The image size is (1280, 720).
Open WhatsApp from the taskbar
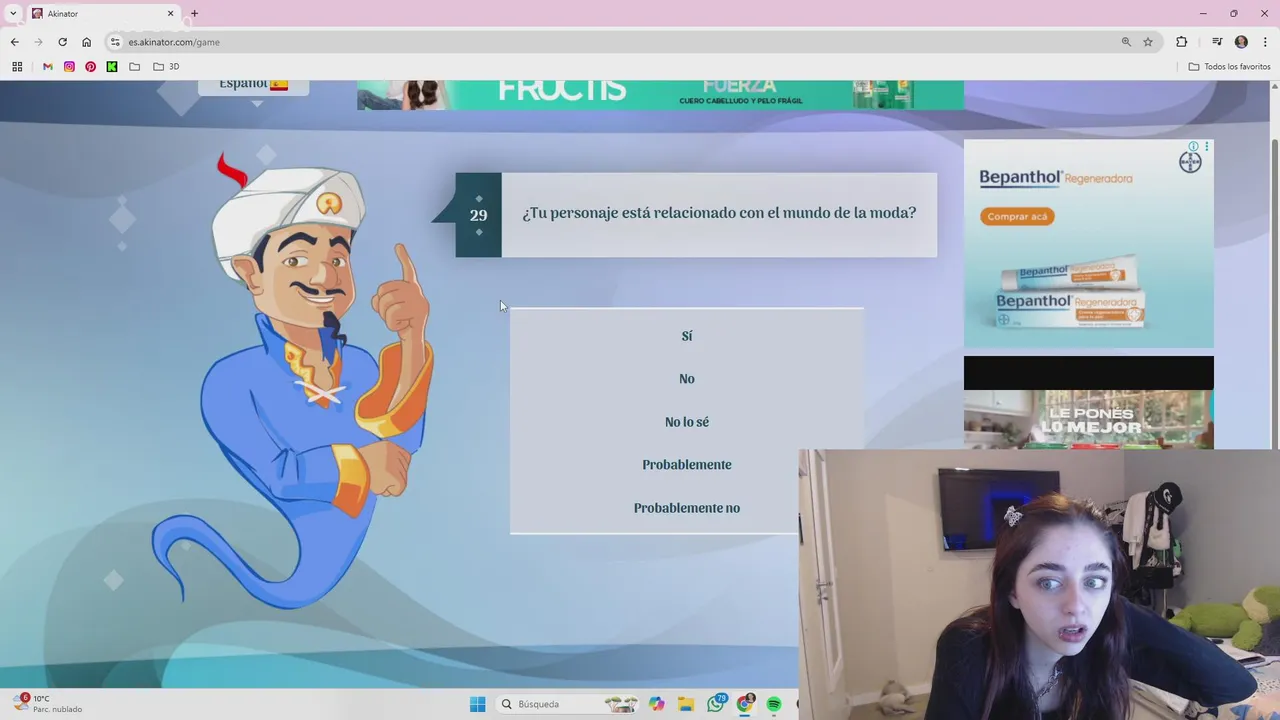tap(715, 704)
